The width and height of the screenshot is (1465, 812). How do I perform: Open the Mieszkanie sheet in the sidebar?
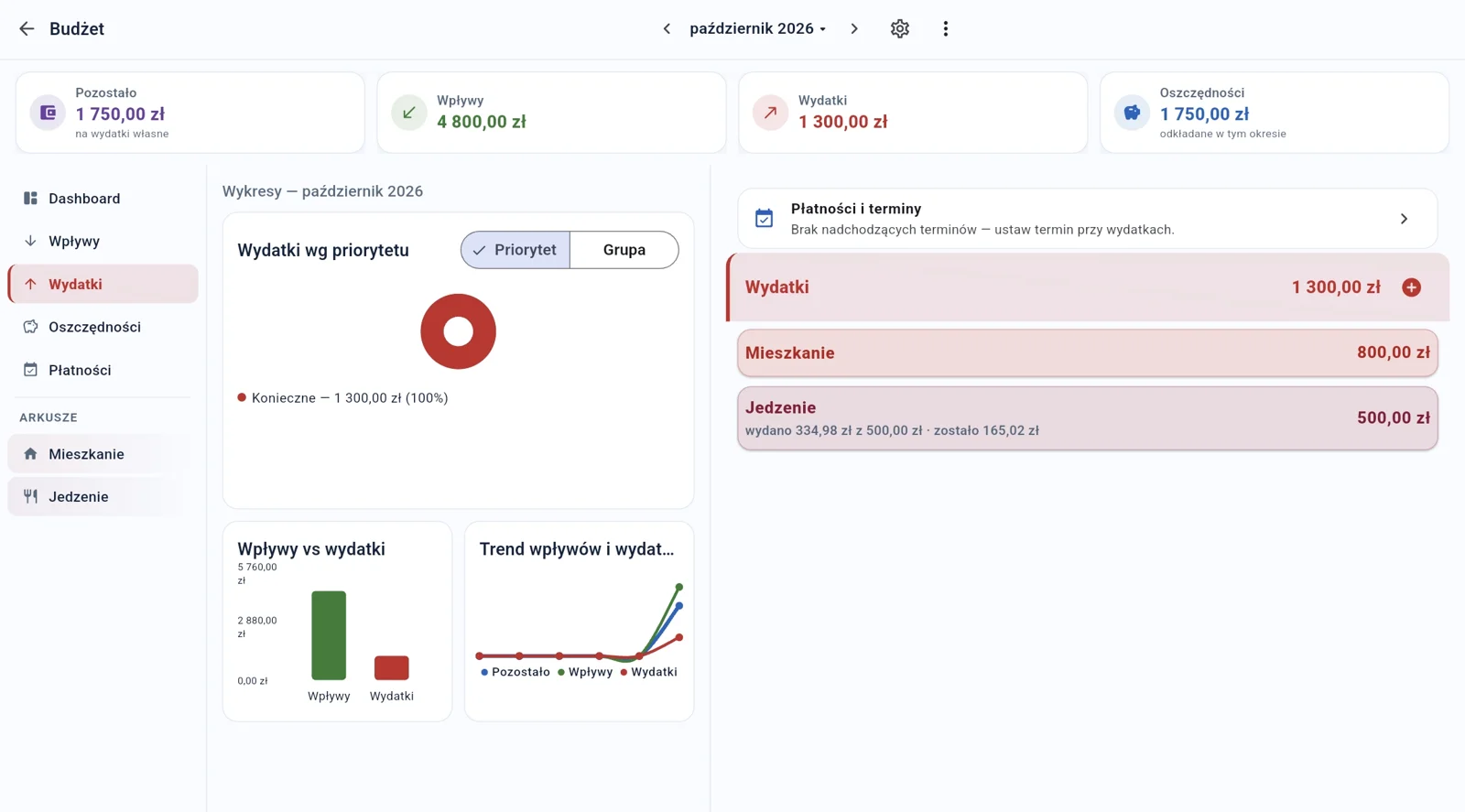[x=103, y=454]
